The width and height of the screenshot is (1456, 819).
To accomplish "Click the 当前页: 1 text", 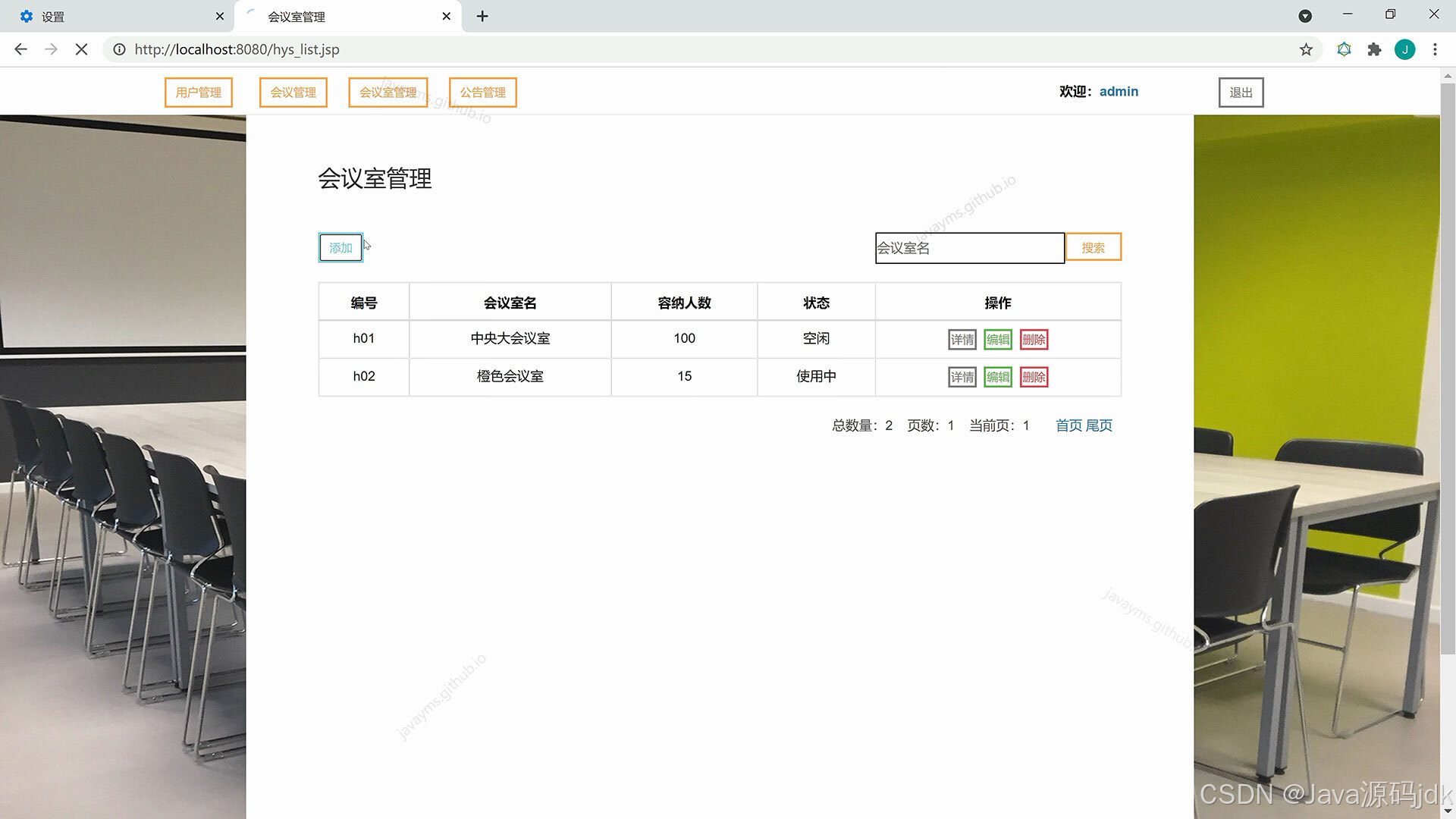I will 999,425.
